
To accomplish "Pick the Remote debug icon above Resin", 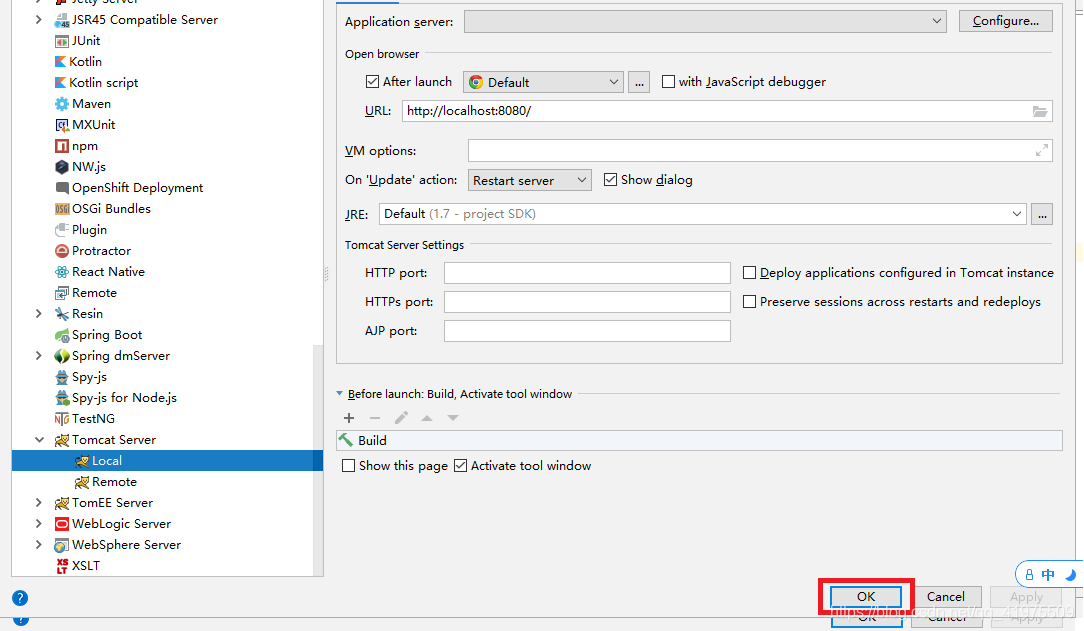I will coord(62,293).
